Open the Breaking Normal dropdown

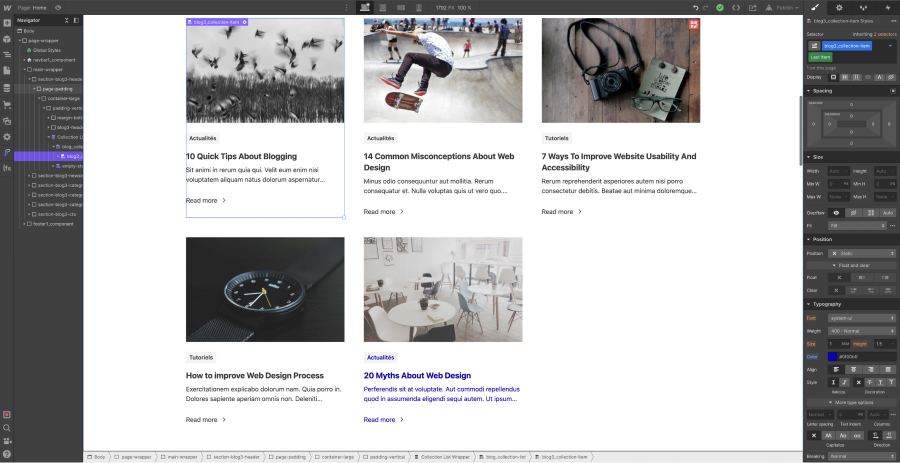(862, 456)
